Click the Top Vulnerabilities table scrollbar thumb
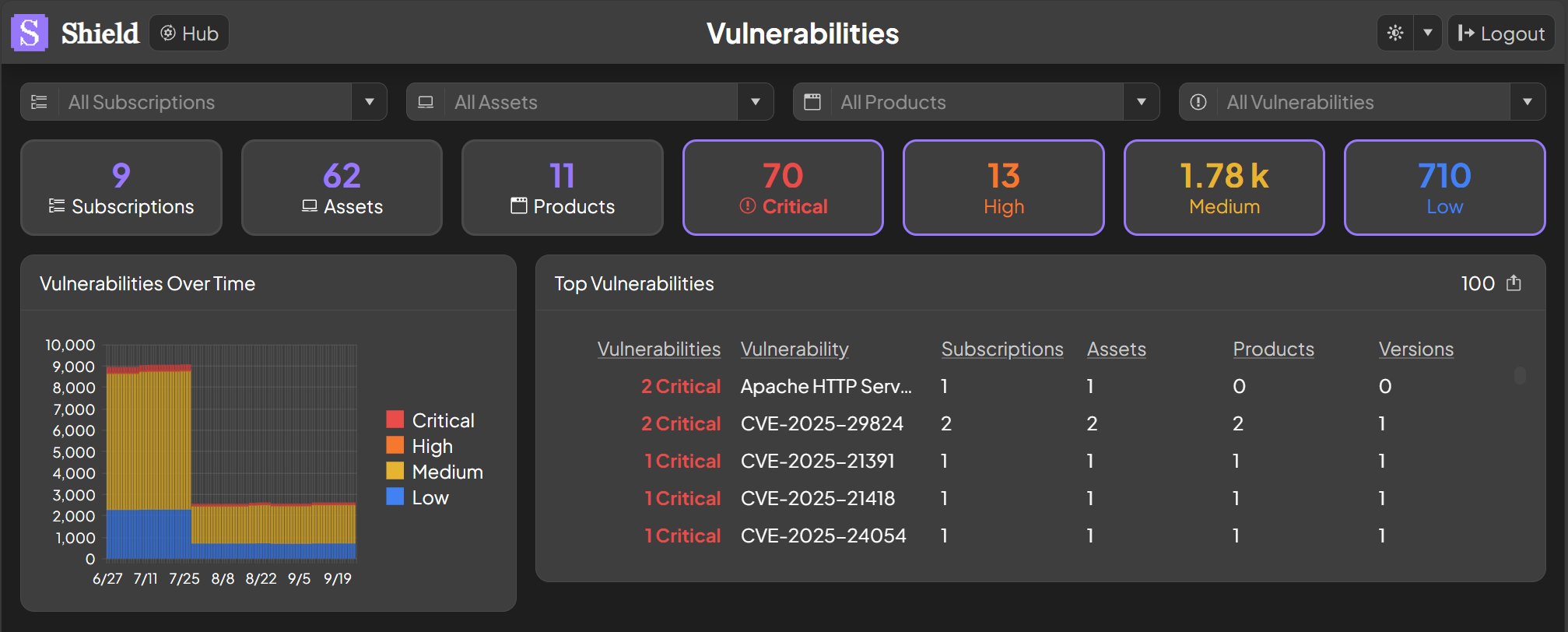This screenshot has height=632, width=1568. click(1520, 375)
